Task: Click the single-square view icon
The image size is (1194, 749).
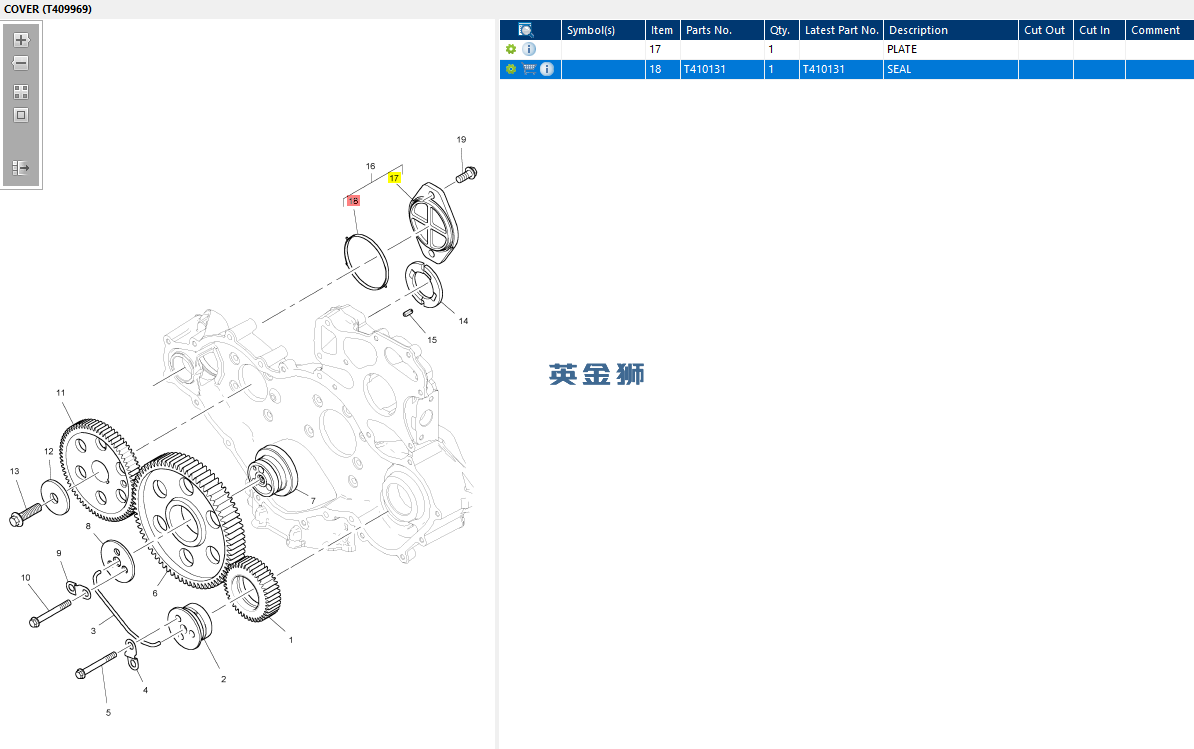Action: pos(21,115)
